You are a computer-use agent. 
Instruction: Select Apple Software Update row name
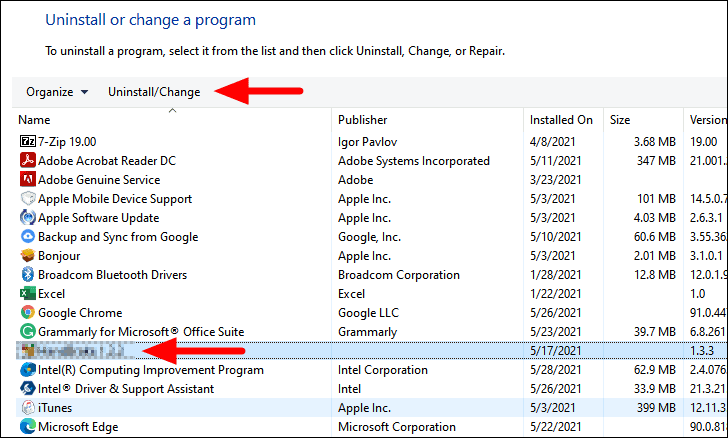click(x=98, y=218)
